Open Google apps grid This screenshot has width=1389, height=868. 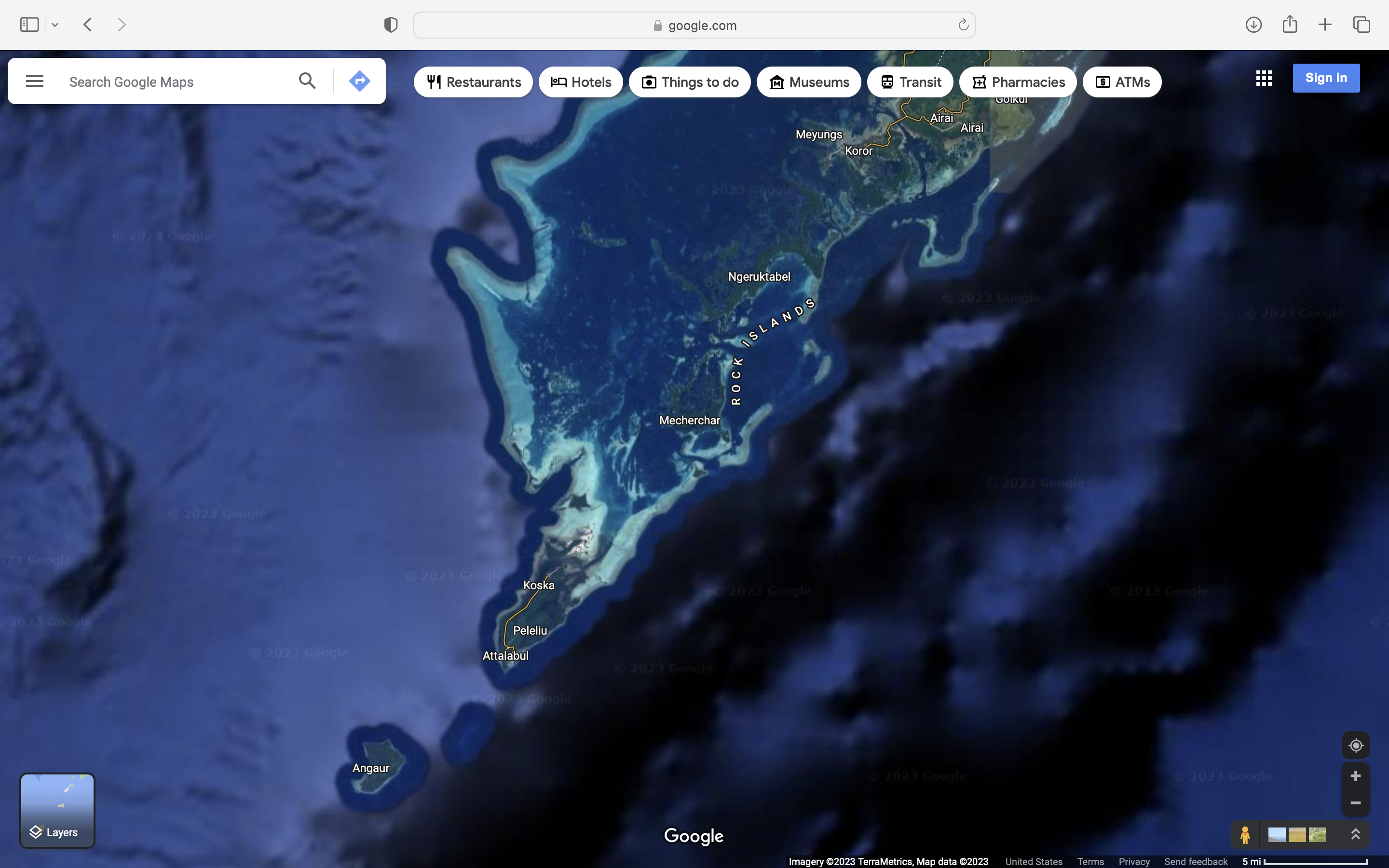(1263, 78)
